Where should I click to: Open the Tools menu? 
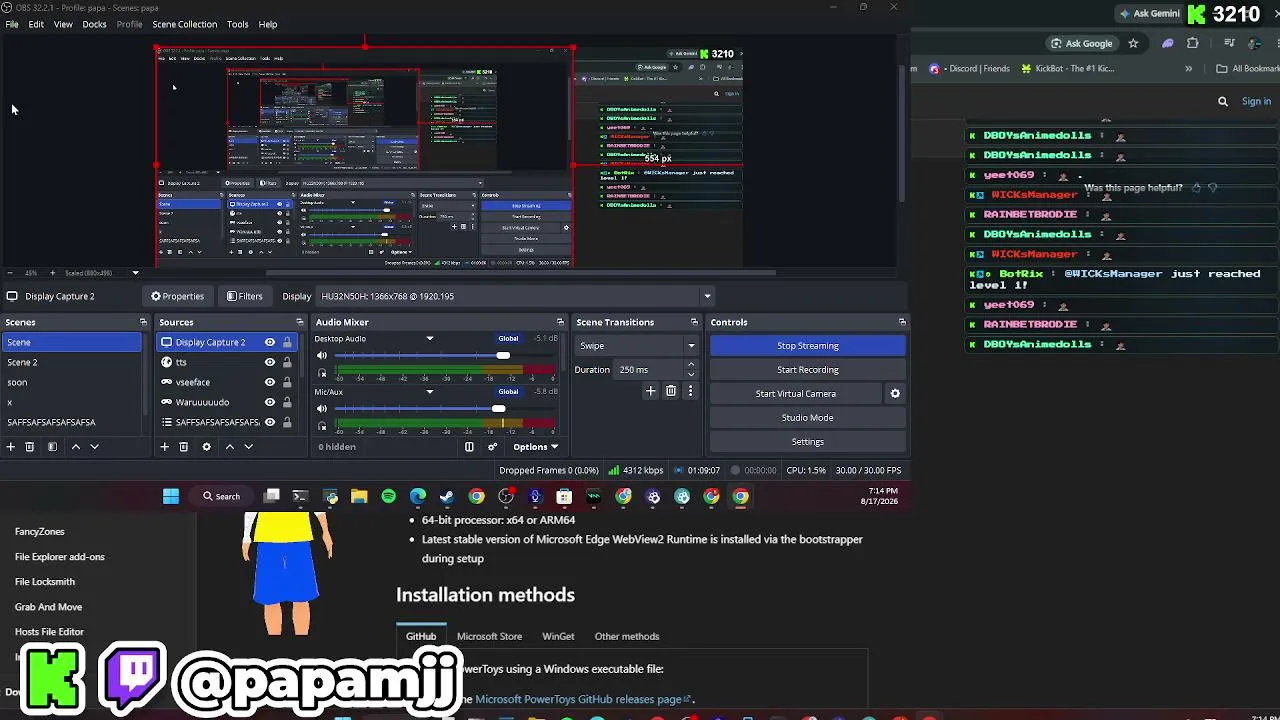point(237,24)
